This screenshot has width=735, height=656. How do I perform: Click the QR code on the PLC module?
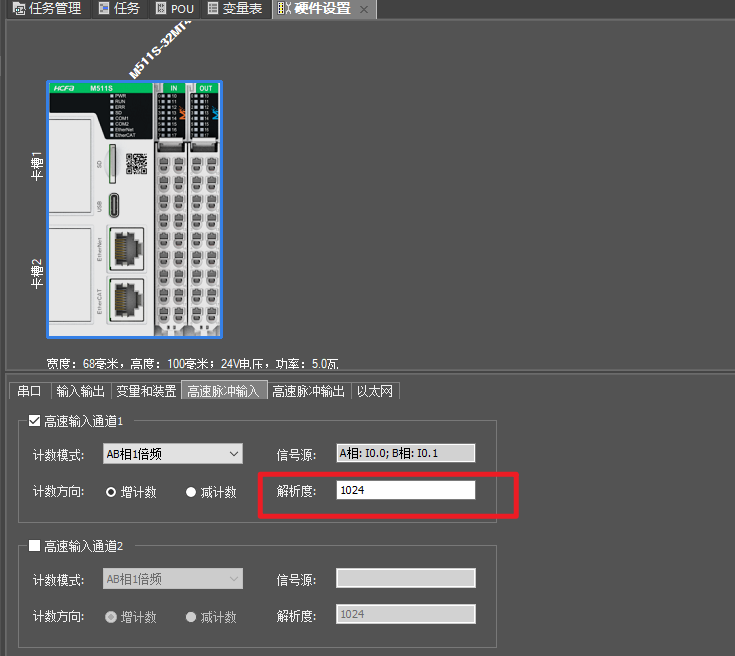tap(136, 163)
